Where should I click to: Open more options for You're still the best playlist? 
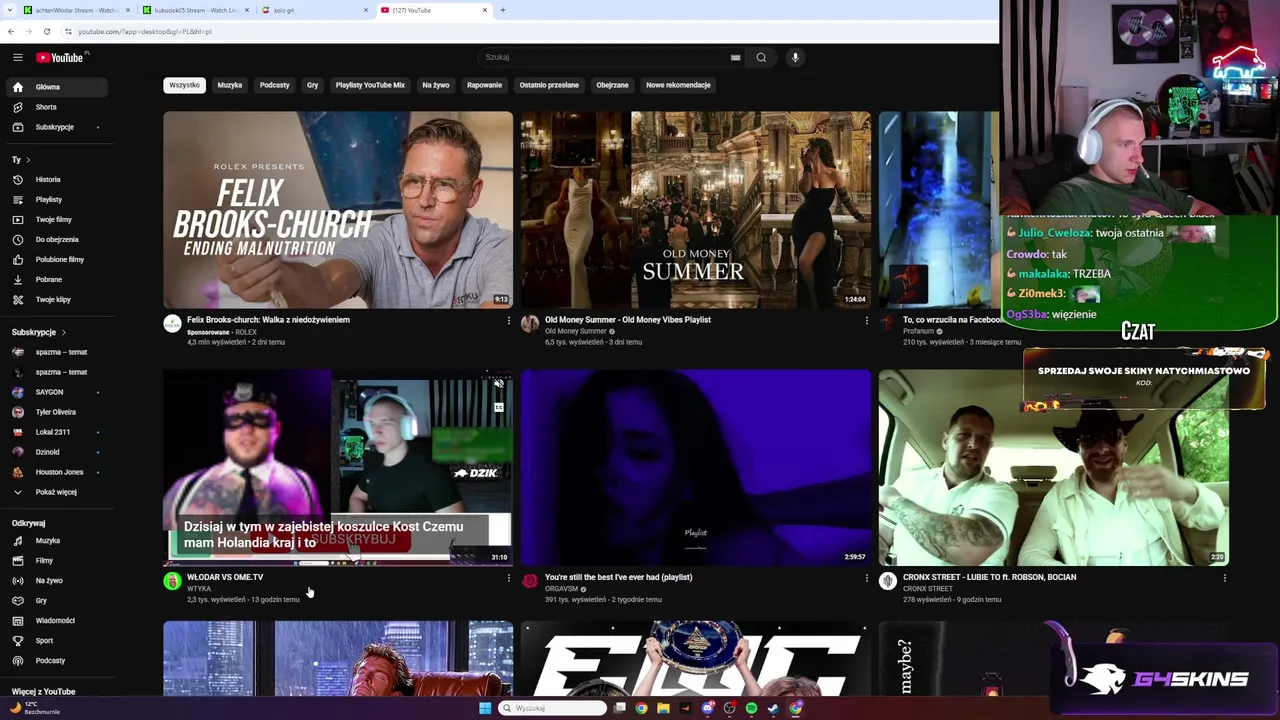tap(867, 578)
